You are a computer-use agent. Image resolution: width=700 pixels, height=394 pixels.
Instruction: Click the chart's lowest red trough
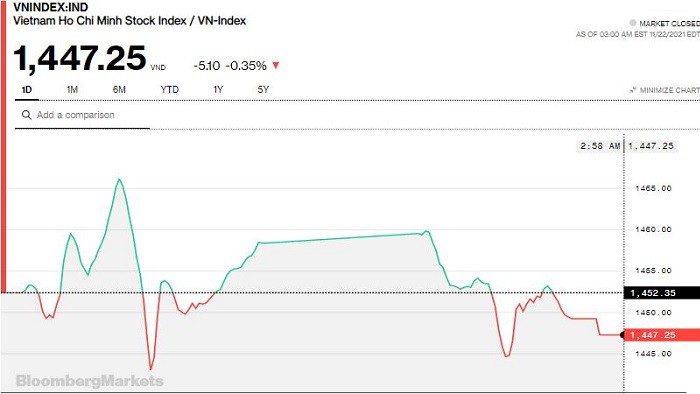click(150, 369)
